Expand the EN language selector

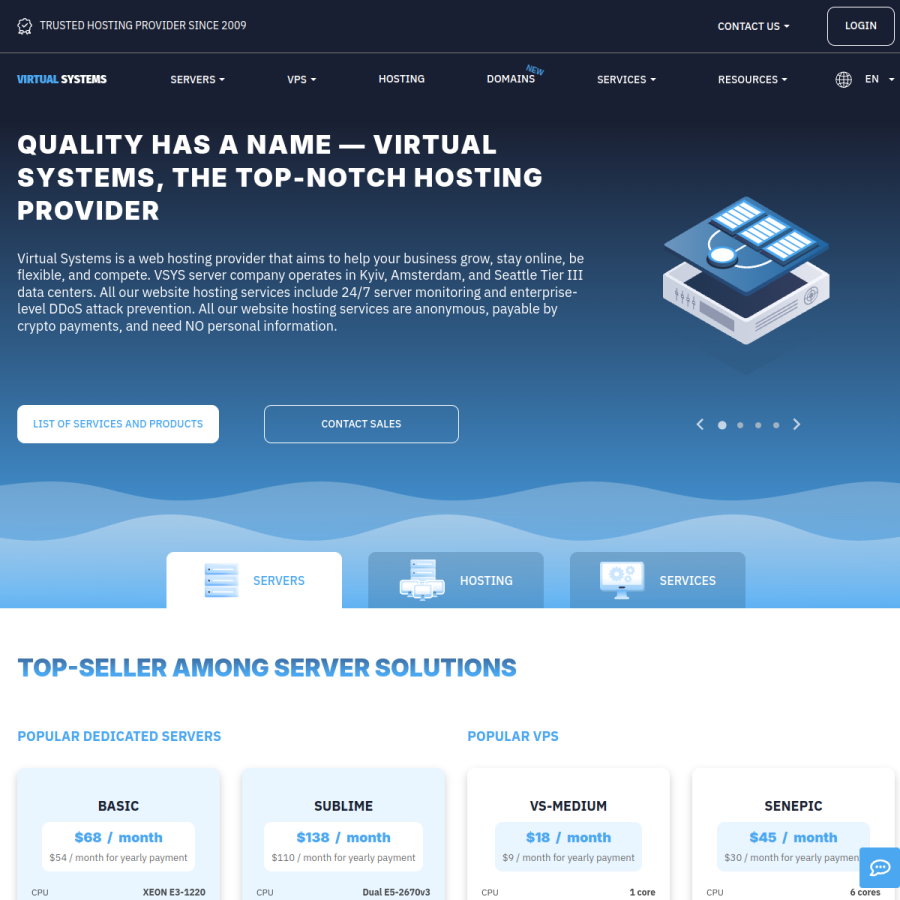point(879,79)
